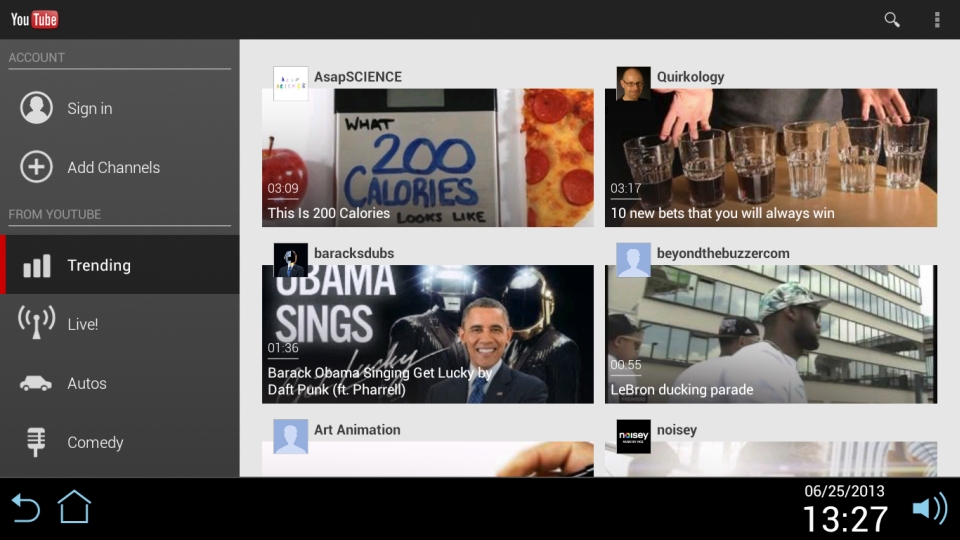
Task: Open Quirkology channel name link
Action: pos(690,77)
